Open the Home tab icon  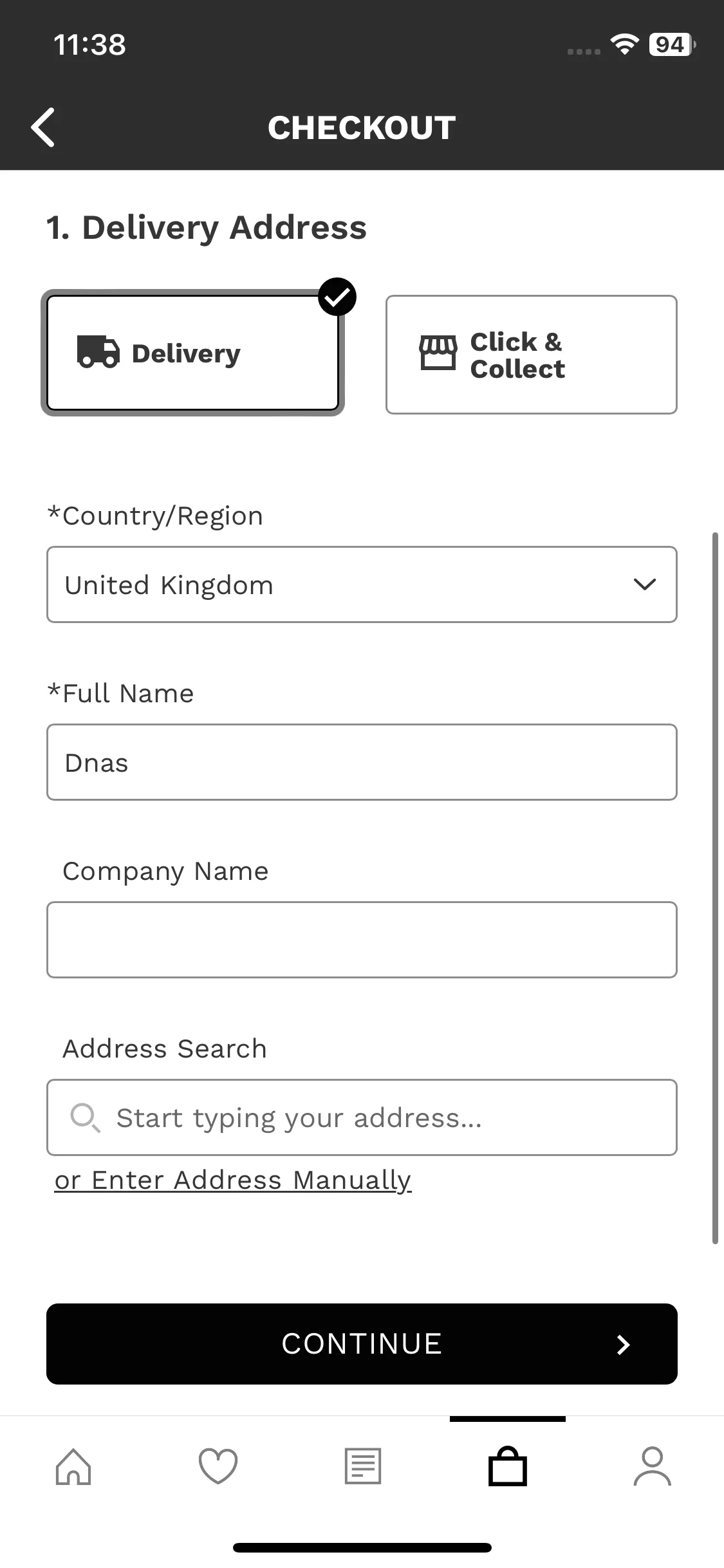[73, 1466]
